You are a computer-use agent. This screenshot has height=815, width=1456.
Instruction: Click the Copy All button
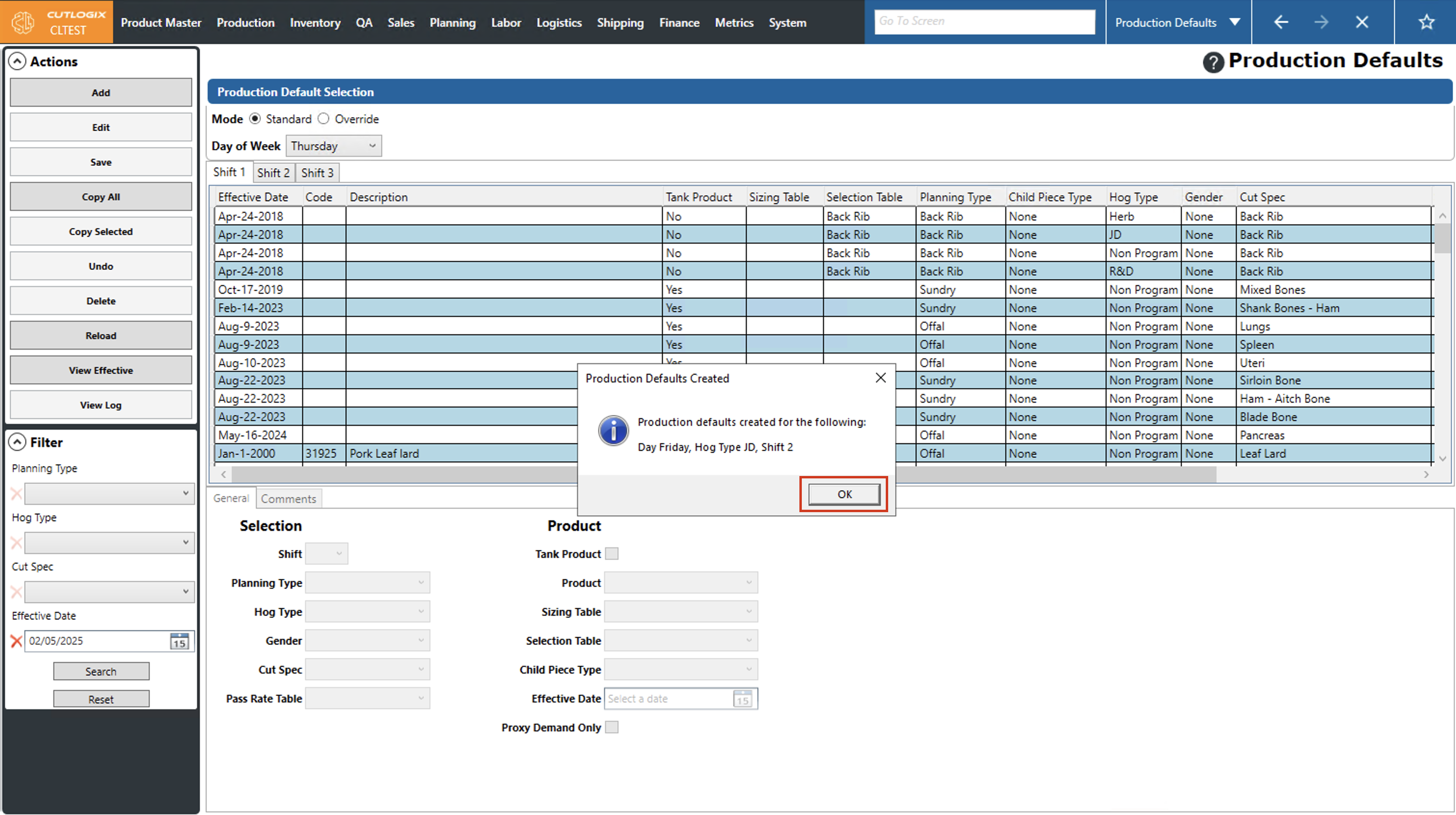point(101,197)
